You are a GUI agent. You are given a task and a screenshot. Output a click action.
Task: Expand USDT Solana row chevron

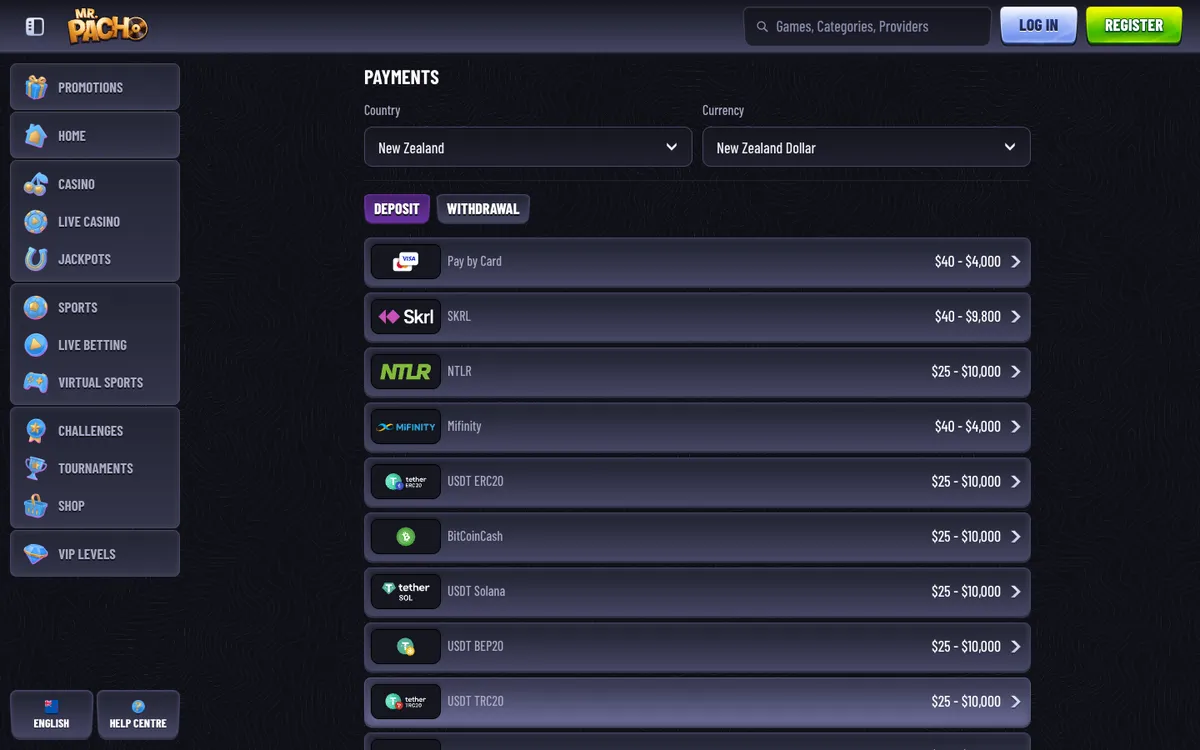(x=1016, y=591)
